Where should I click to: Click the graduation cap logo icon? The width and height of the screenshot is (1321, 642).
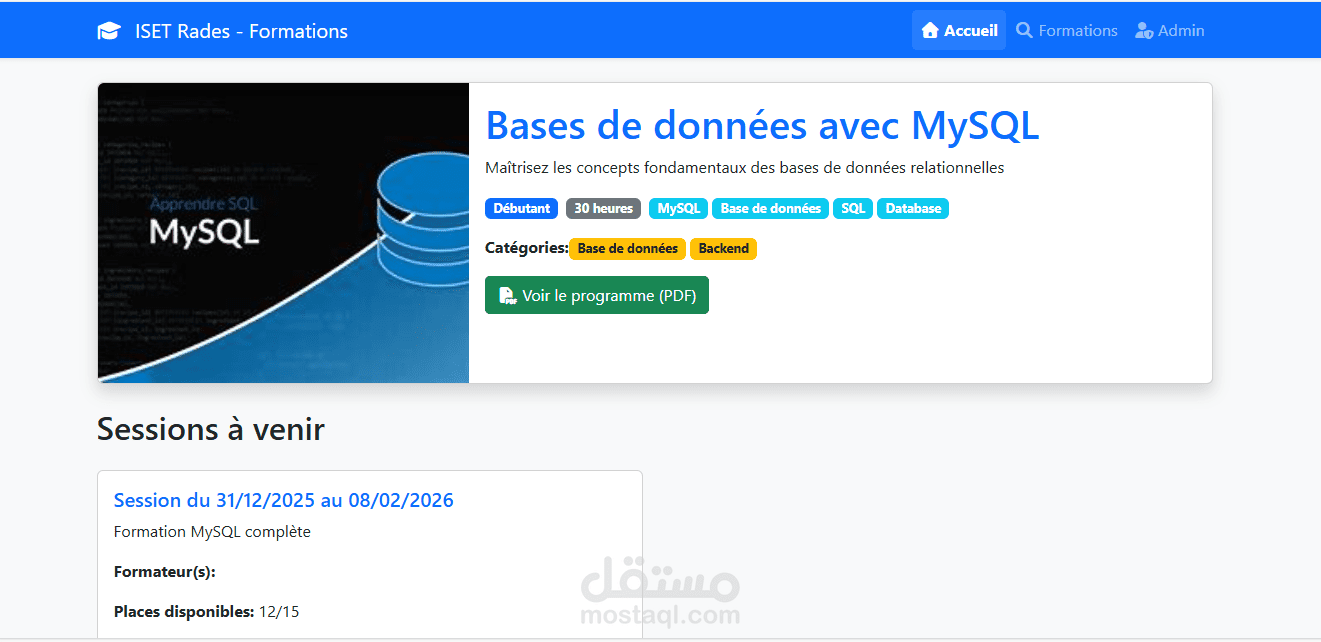[108, 30]
